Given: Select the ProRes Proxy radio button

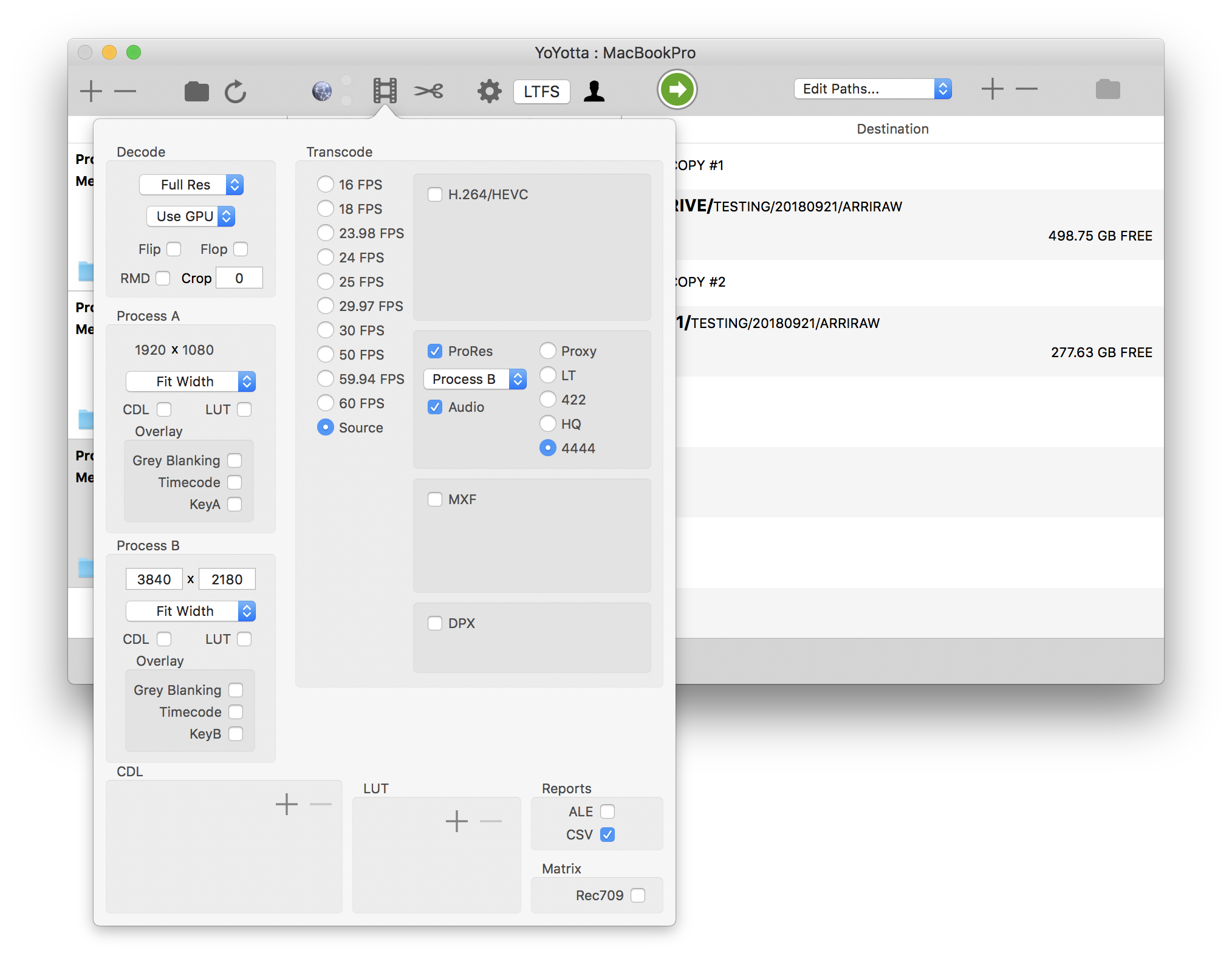Looking at the screenshot, I should tap(548, 351).
